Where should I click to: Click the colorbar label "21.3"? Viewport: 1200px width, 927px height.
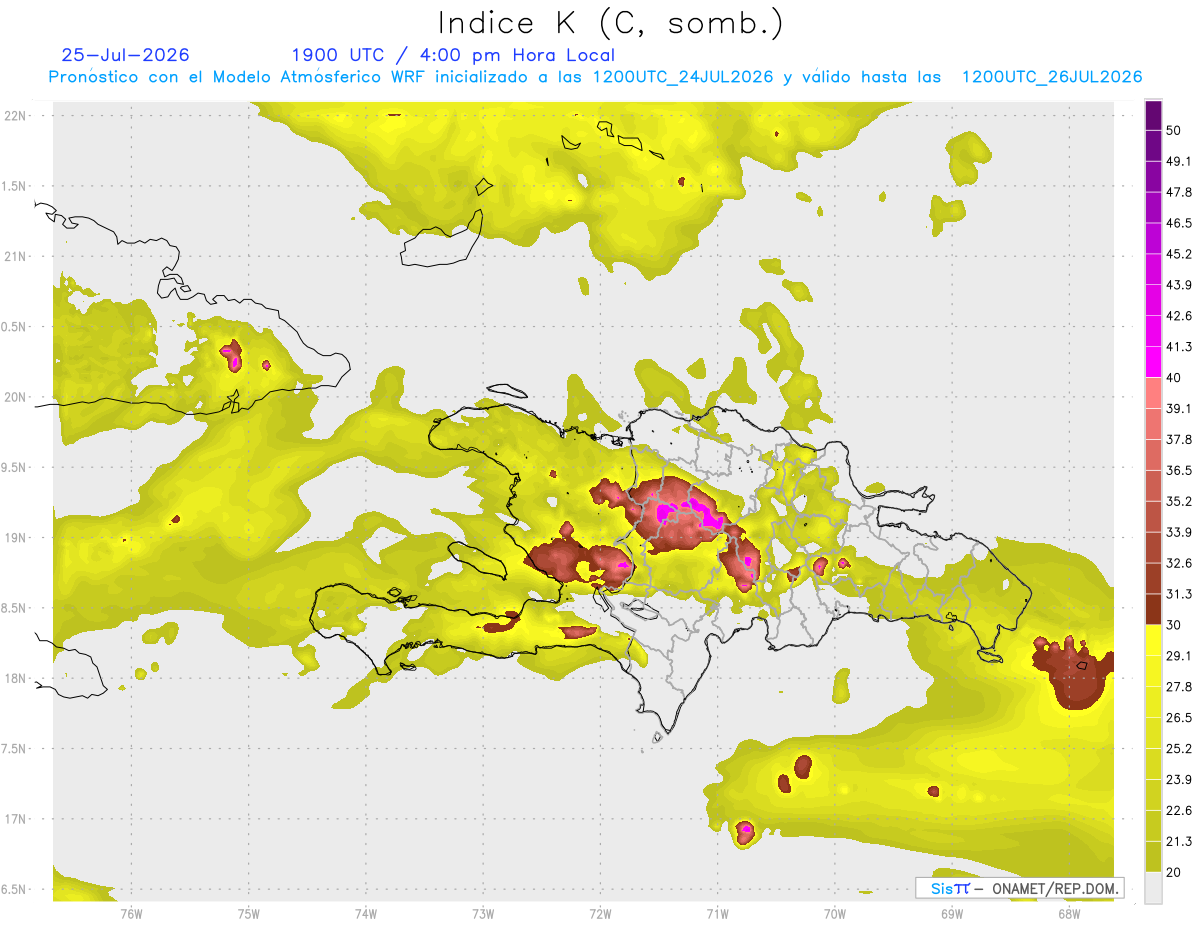point(1178,842)
